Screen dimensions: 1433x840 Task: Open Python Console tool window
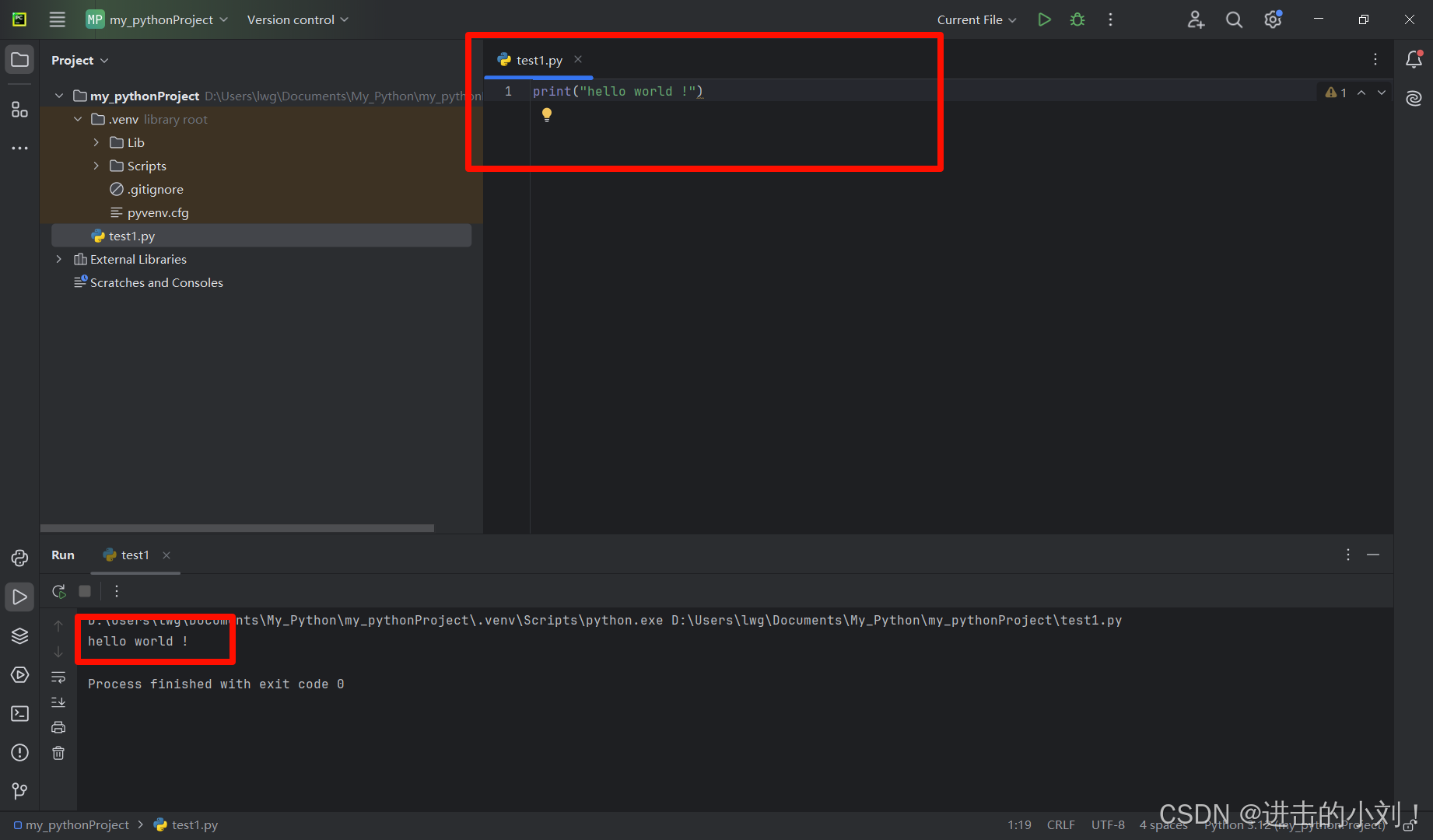(x=19, y=558)
